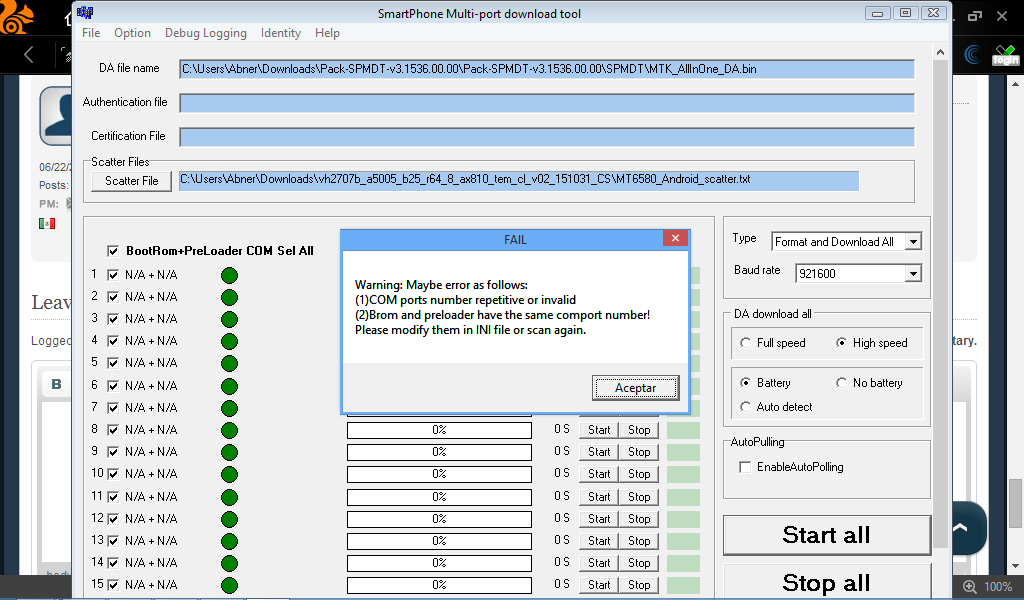The height and width of the screenshot is (600, 1024).
Task: Click green status indicator for port 10
Action: point(229,475)
